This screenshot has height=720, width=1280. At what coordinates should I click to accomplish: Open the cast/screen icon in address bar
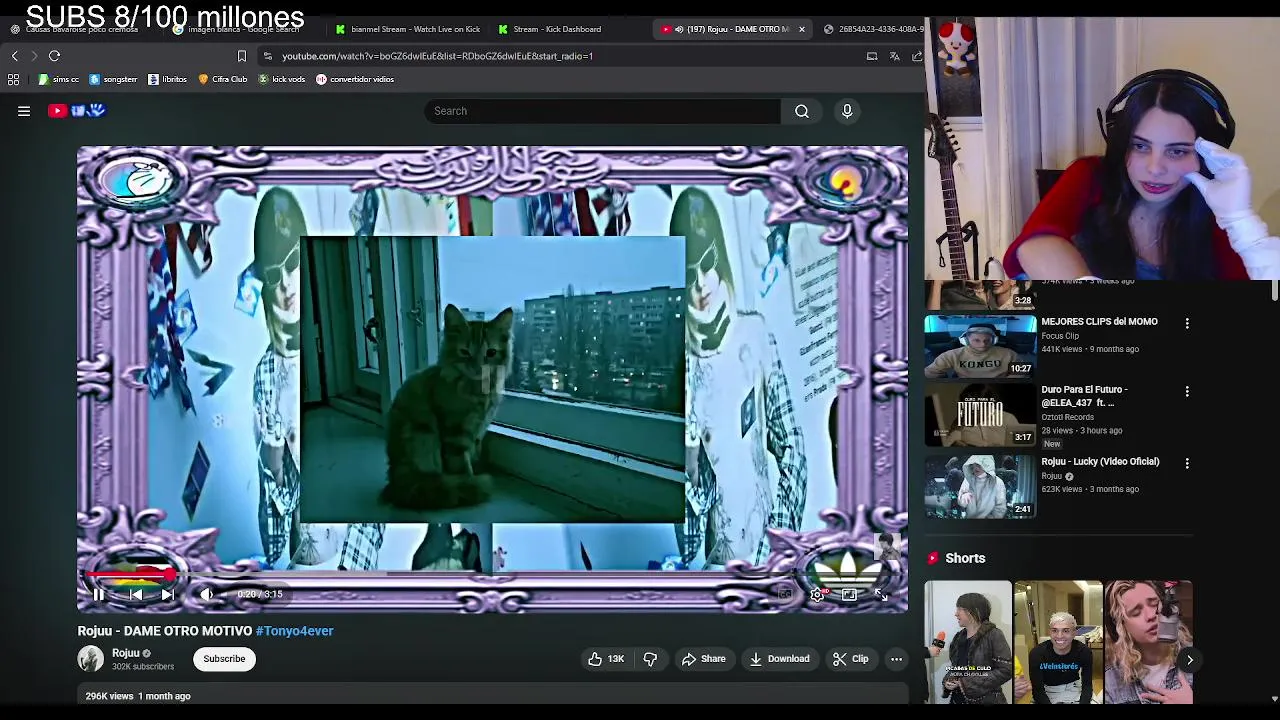[872, 56]
